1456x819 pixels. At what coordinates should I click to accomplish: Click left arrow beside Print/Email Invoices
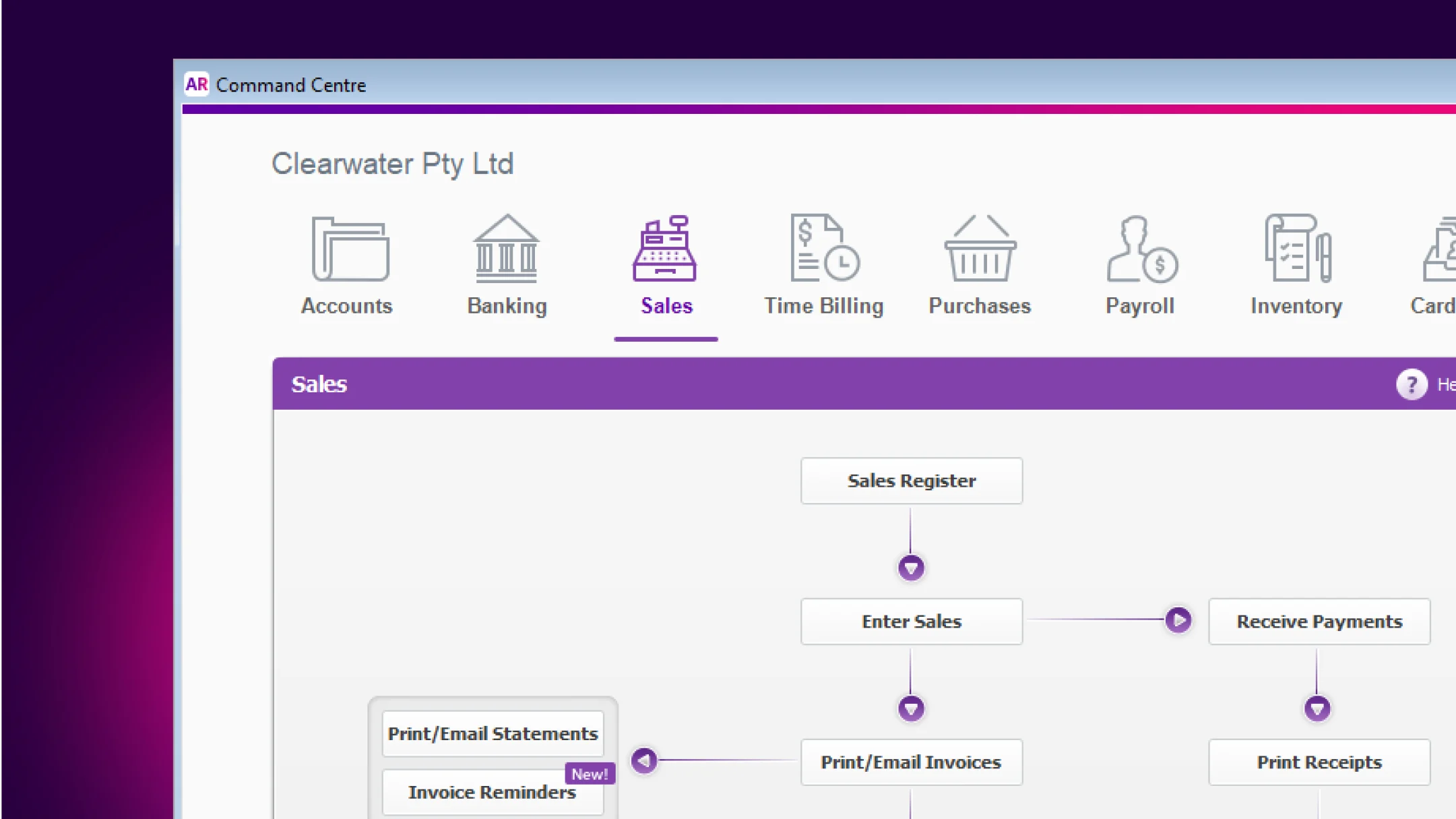pyautogui.click(x=644, y=760)
